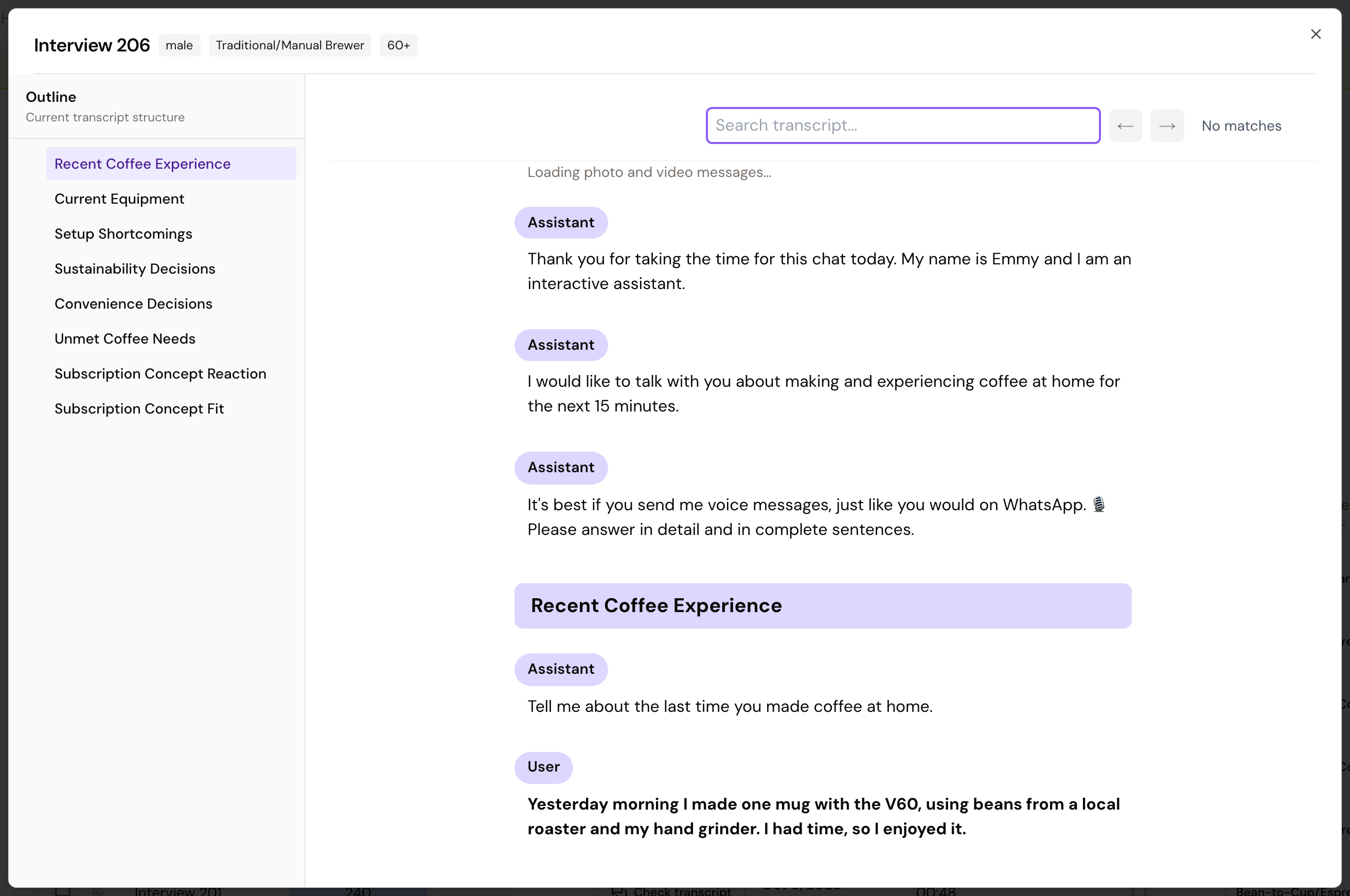
Task: Click the "Yesterday morning I made one mug" reply
Action: pyautogui.click(x=824, y=816)
